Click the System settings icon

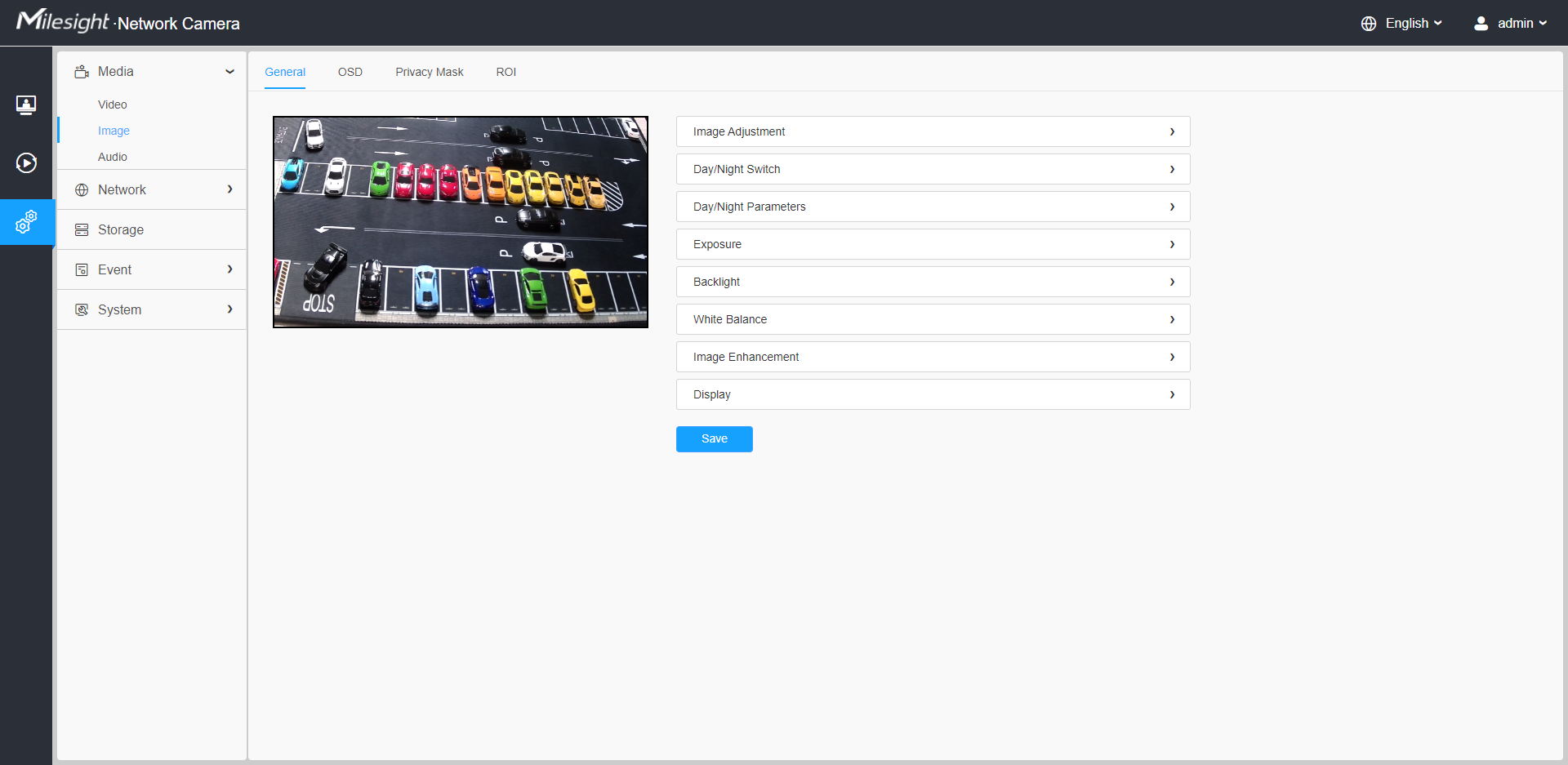(x=82, y=310)
